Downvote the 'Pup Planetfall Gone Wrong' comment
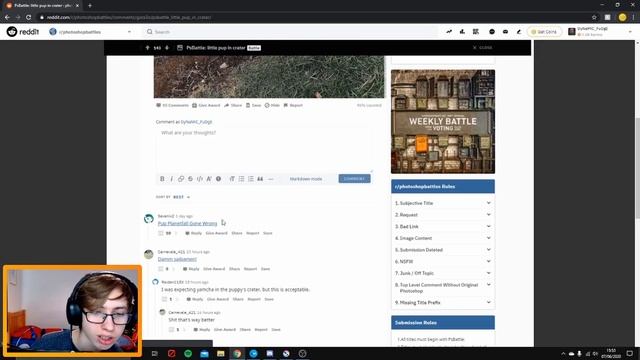The height and width of the screenshot is (360, 640). pyautogui.click(x=176, y=233)
